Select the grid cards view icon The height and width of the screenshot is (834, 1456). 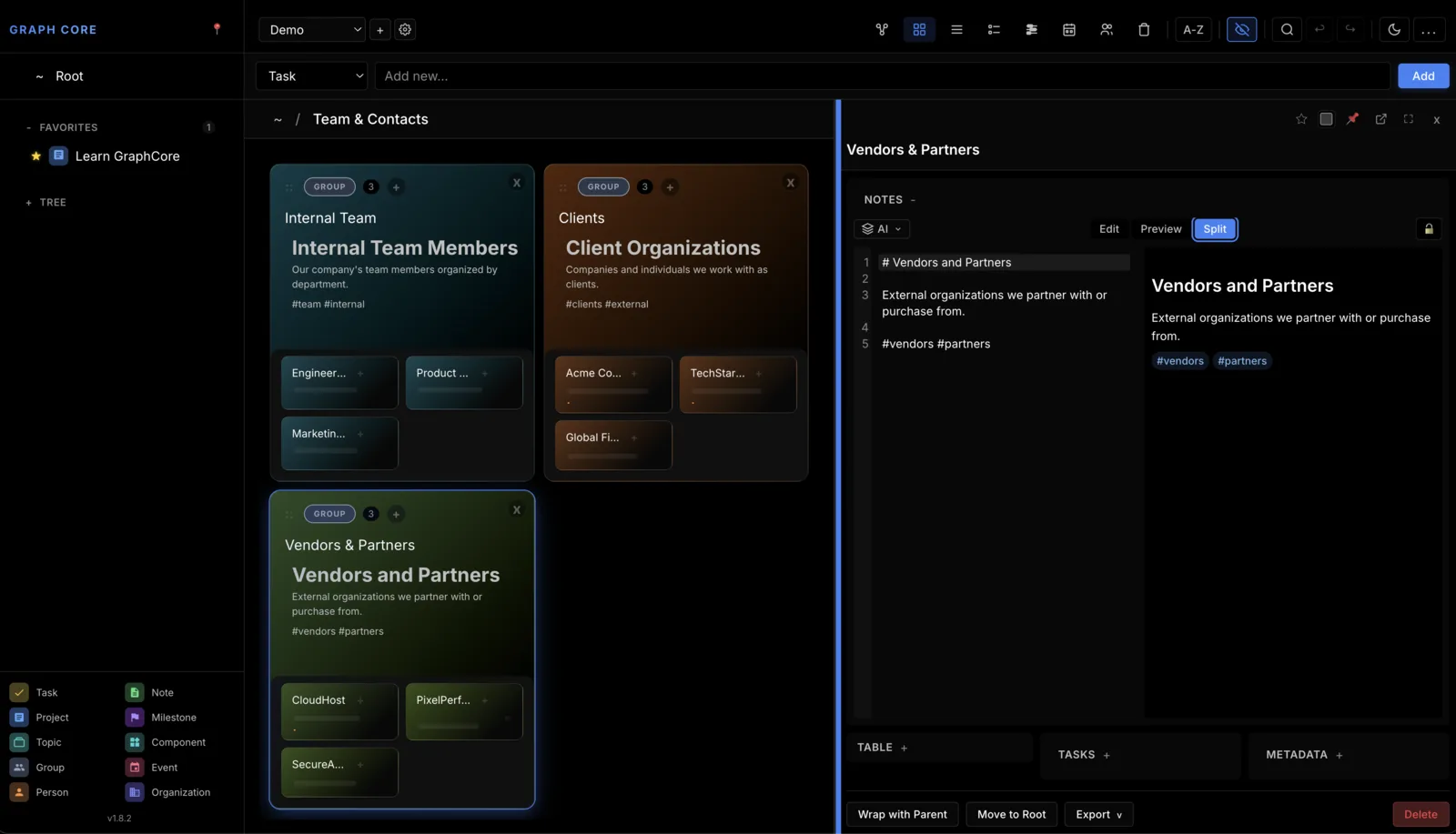tap(919, 29)
